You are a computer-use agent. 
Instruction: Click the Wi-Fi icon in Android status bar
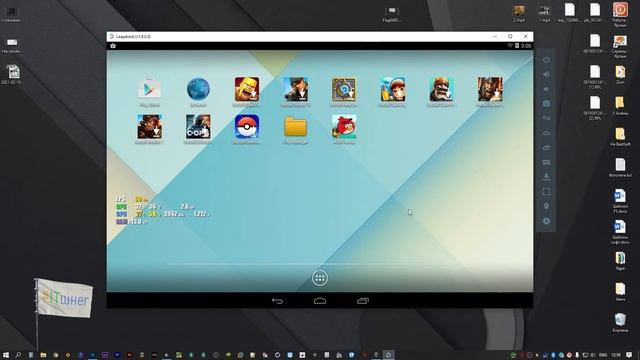(510, 46)
